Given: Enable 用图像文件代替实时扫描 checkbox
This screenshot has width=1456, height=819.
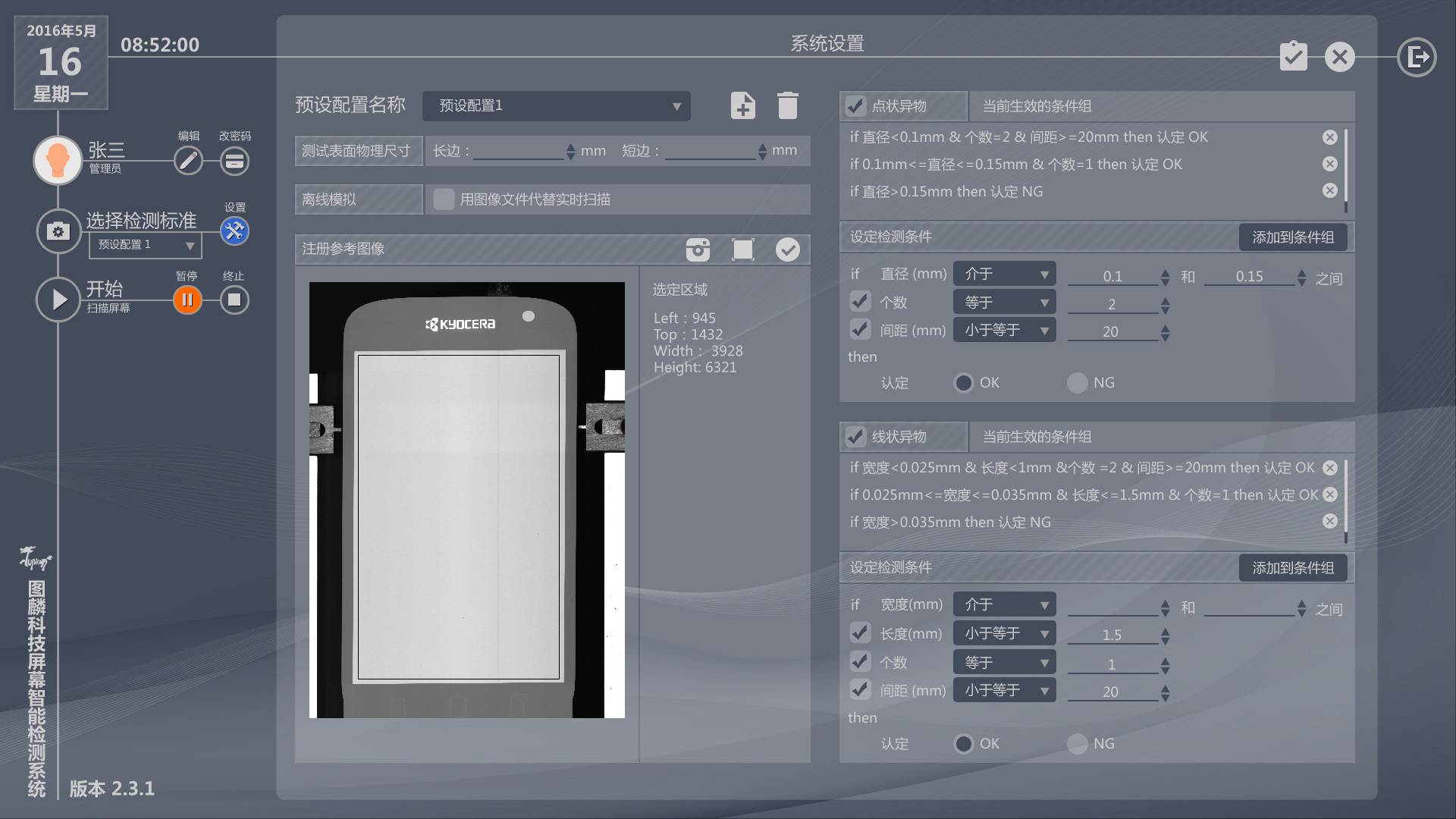Looking at the screenshot, I should point(444,199).
